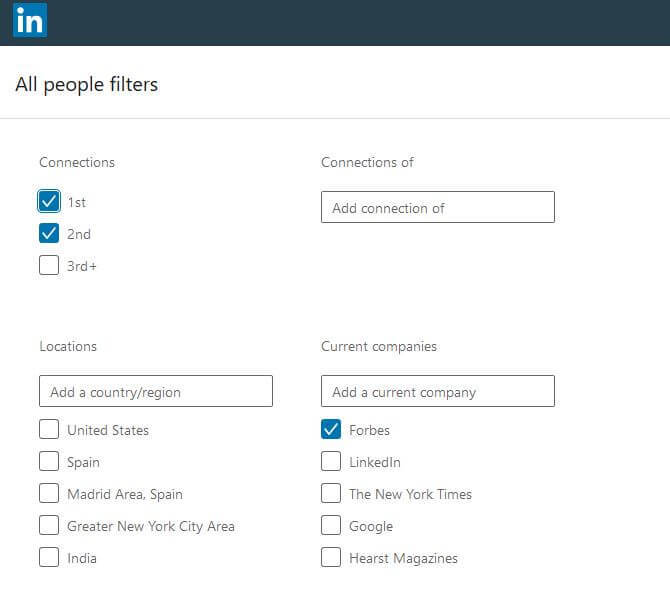
Task: Click the Current companies section label
Action: click(x=379, y=347)
